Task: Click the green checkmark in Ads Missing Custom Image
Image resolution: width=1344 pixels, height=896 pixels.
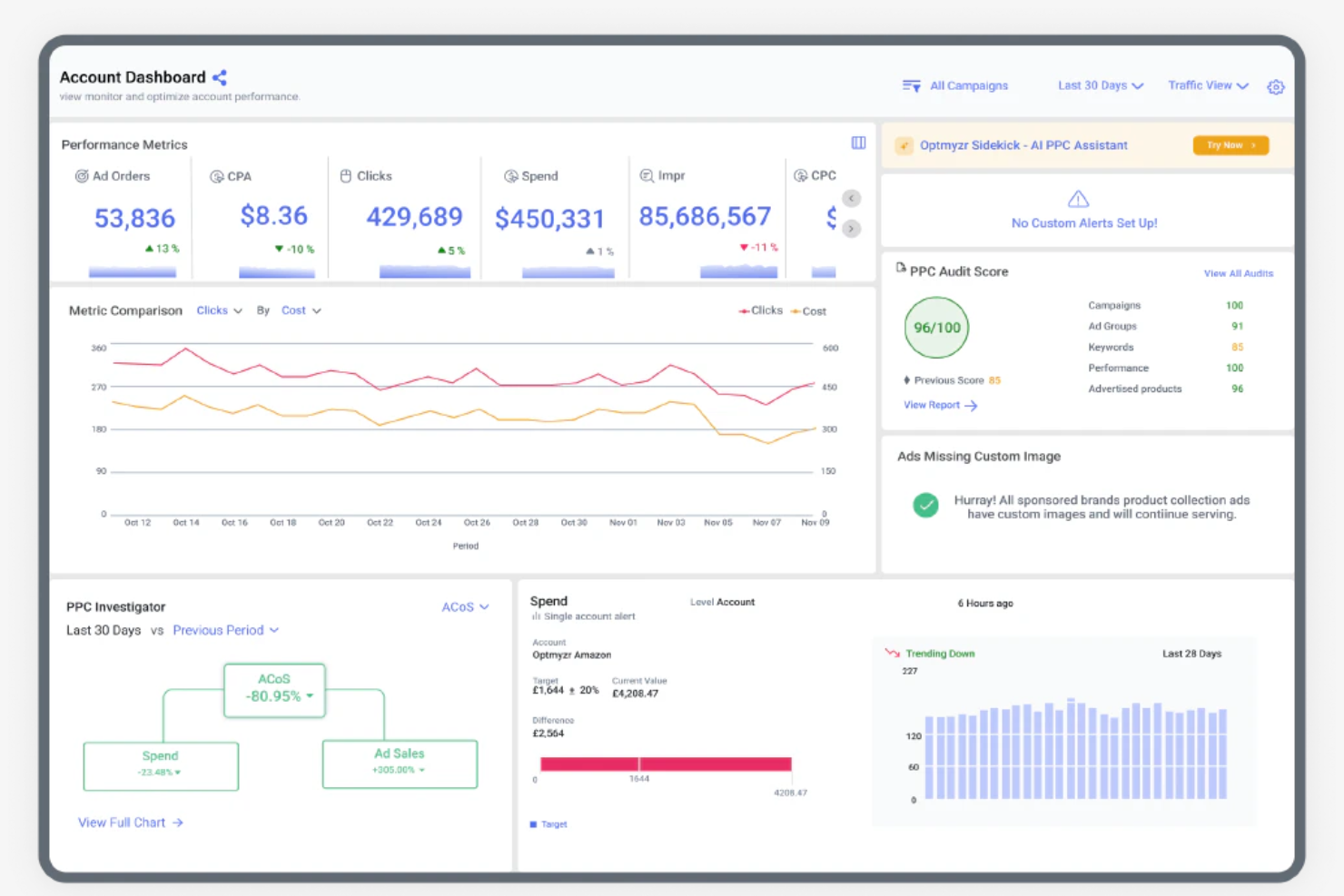Action: [x=925, y=506]
